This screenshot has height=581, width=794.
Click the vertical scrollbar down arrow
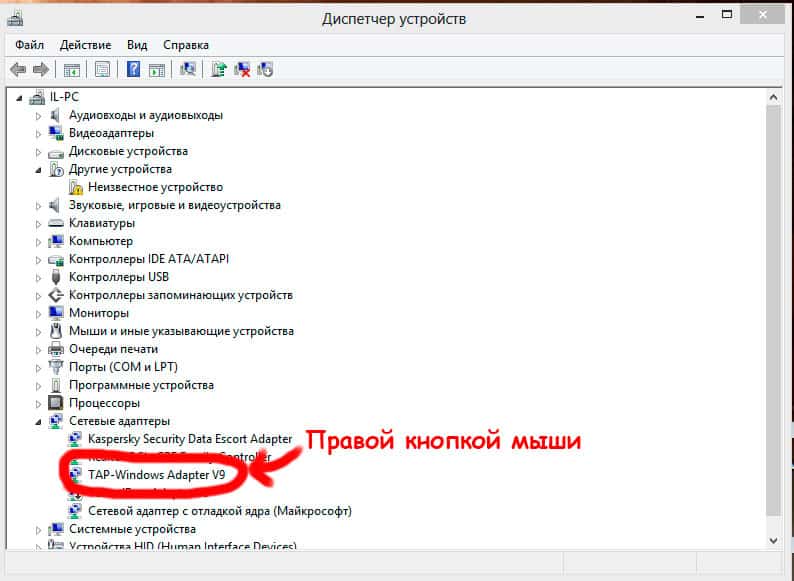click(773, 539)
